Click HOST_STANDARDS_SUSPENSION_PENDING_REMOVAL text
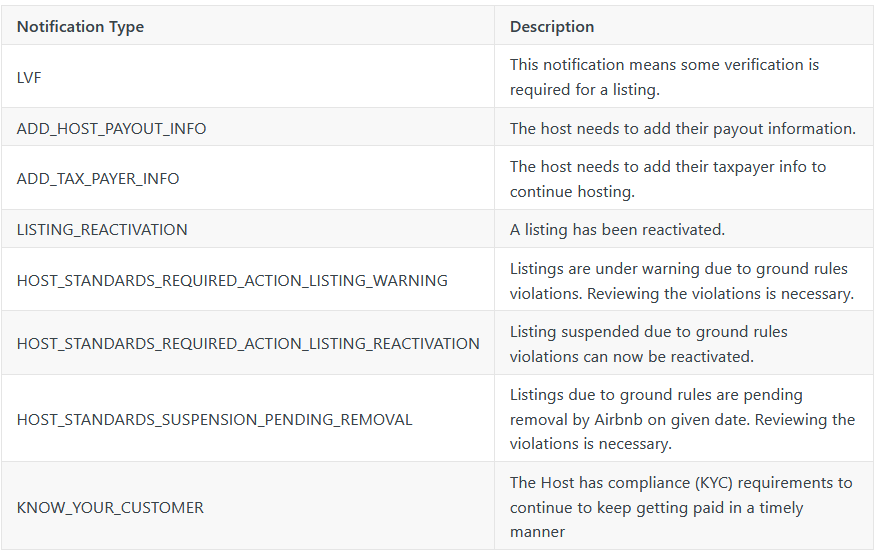 pos(215,419)
